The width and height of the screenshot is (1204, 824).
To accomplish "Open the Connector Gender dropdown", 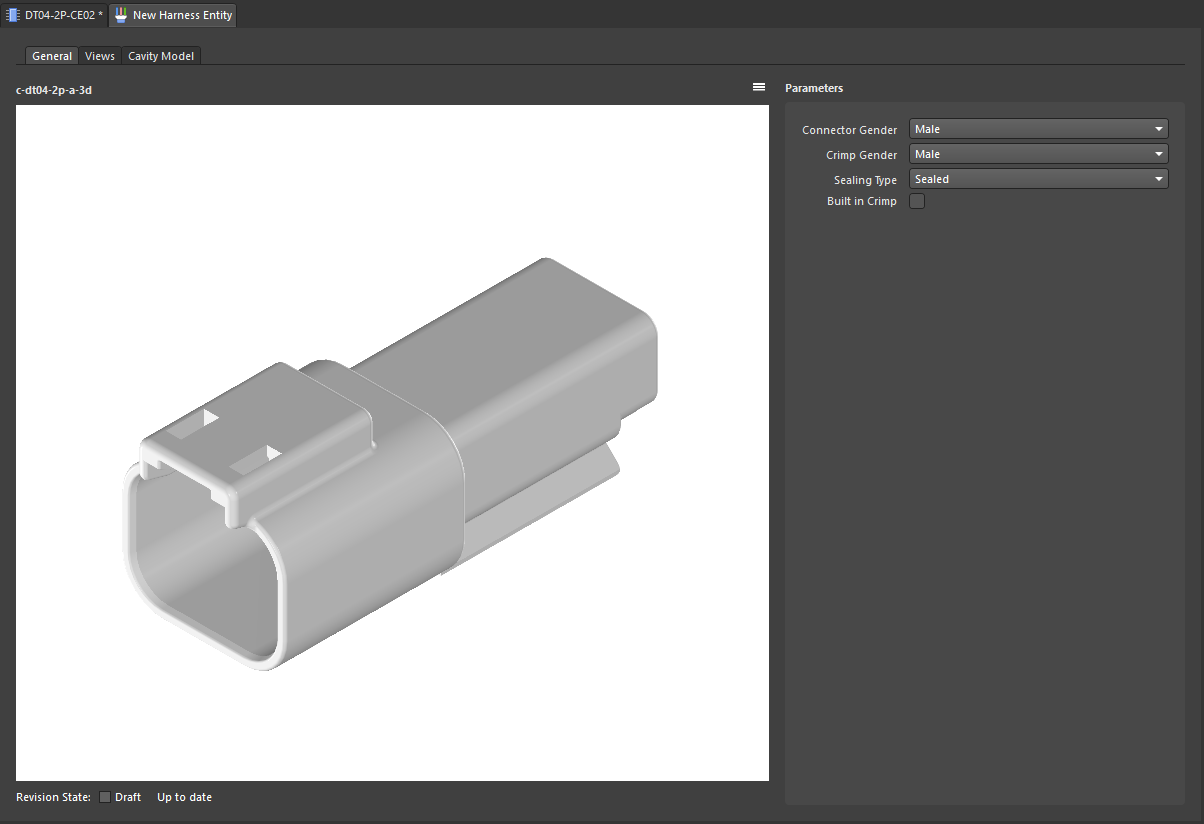I will pyautogui.click(x=1038, y=129).
